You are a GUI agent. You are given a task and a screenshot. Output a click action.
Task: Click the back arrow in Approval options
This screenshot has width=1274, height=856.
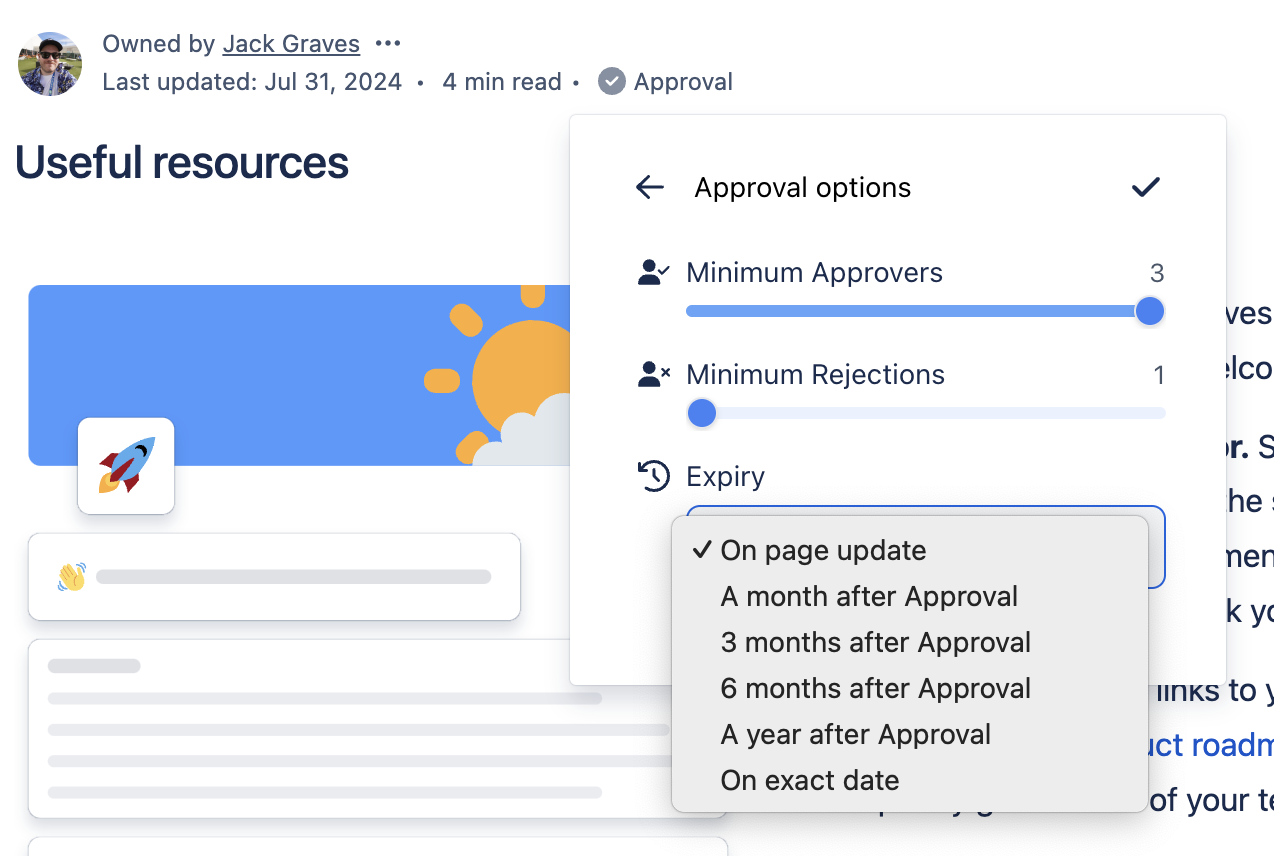(x=650, y=187)
